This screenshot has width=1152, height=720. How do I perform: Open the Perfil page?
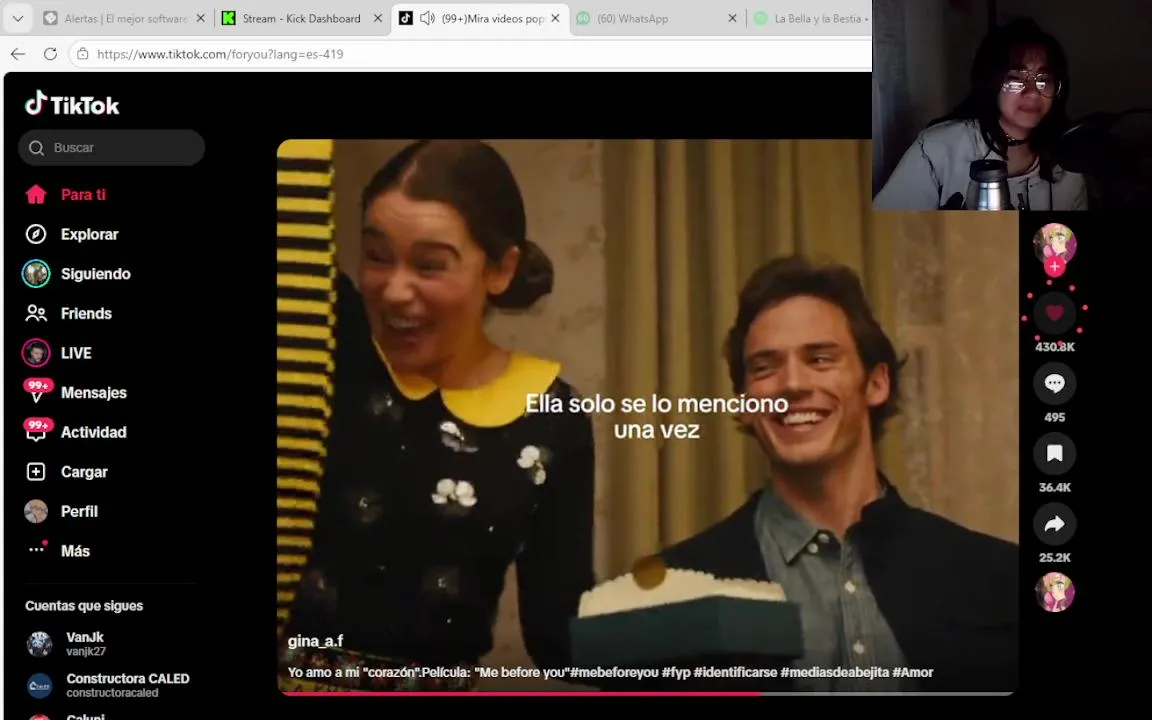tap(79, 512)
